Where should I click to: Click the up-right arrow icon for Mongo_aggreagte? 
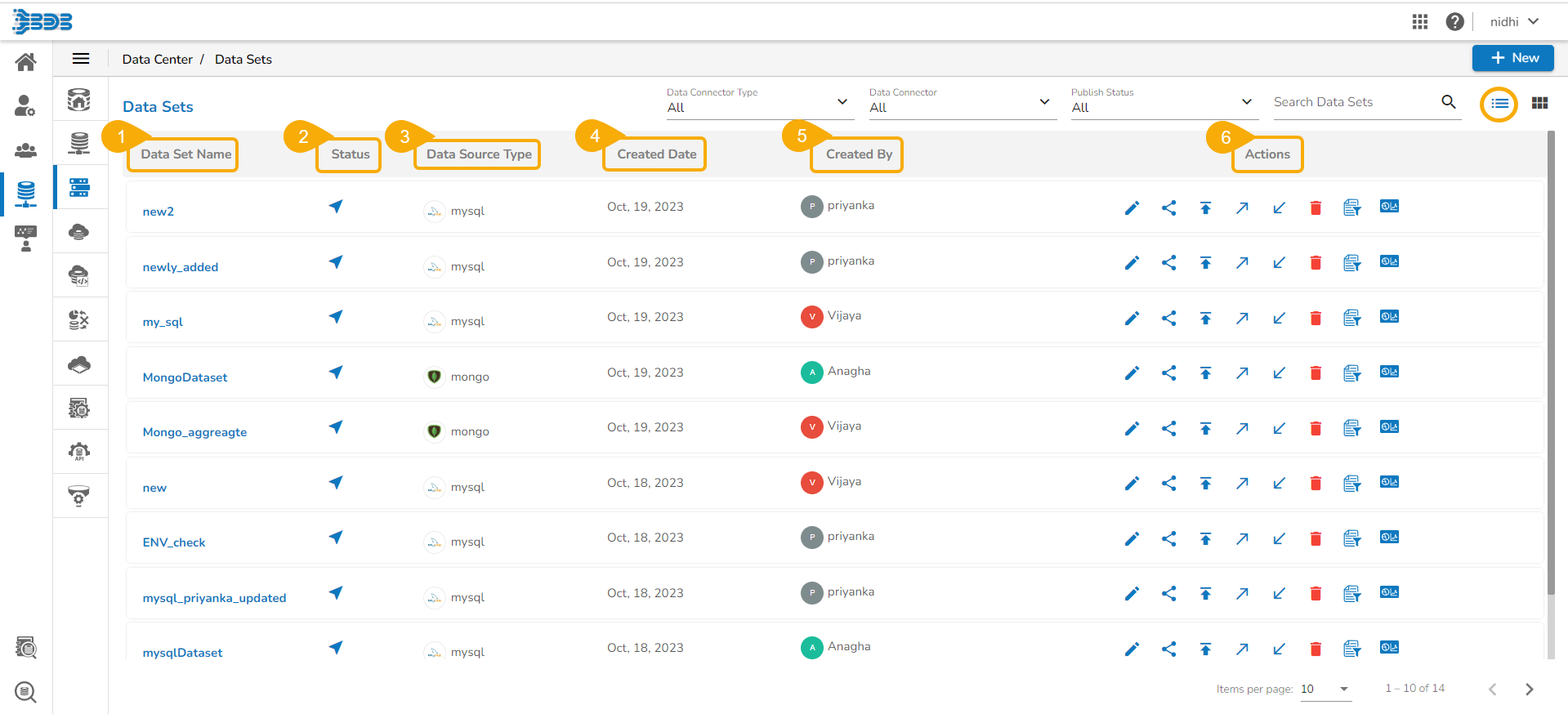(1242, 428)
